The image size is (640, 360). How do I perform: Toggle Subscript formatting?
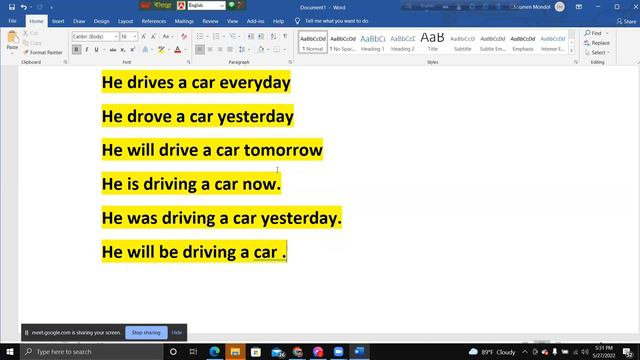click(x=122, y=50)
